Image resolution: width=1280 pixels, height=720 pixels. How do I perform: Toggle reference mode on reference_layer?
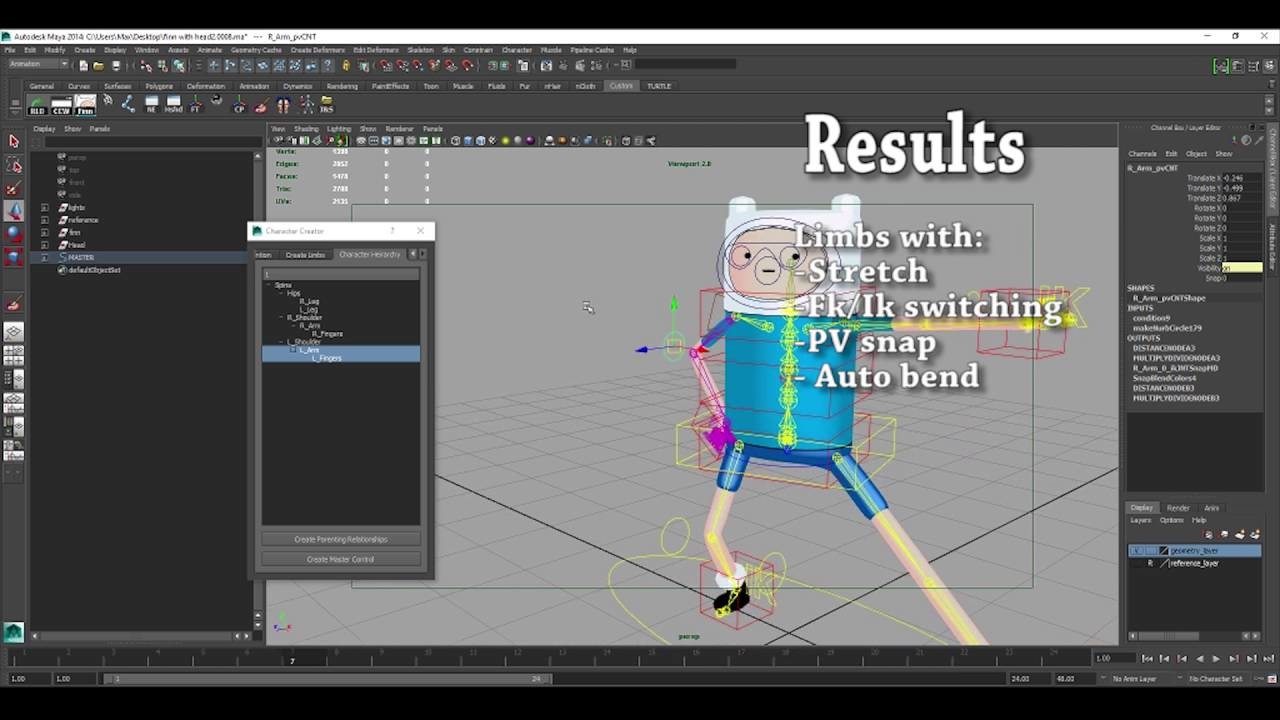pos(1151,563)
